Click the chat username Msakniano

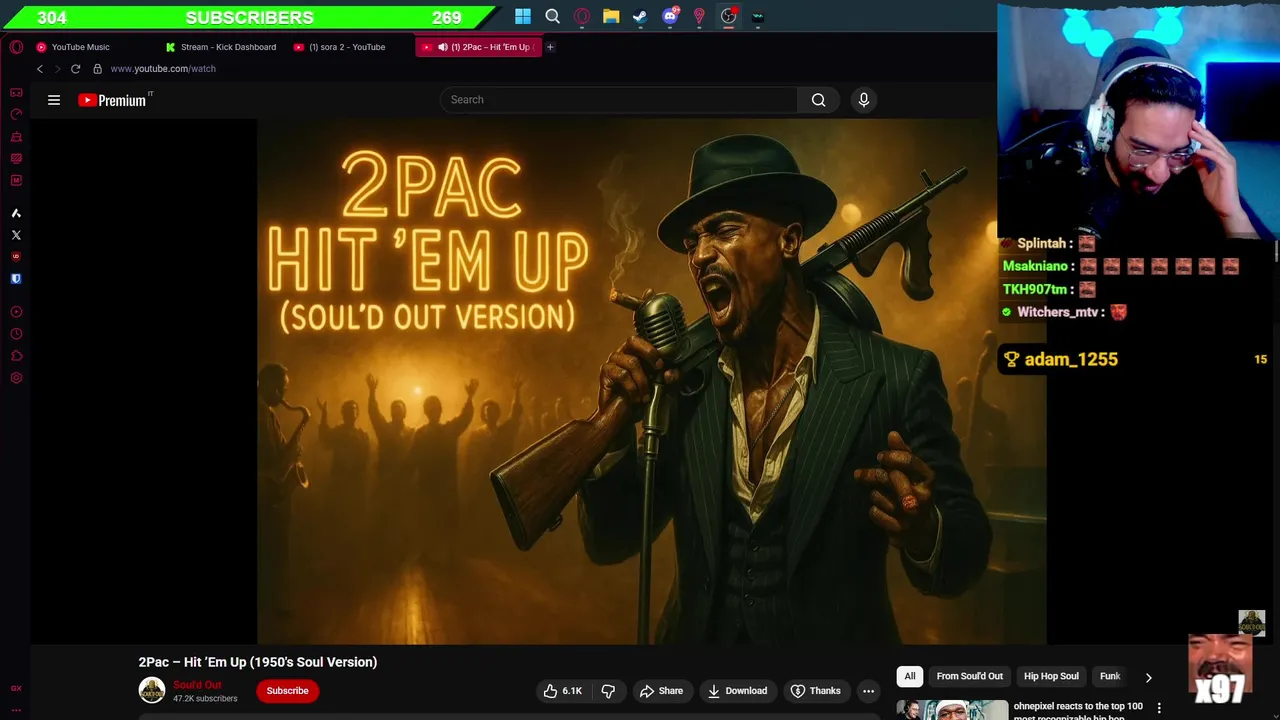[1035, 266]
